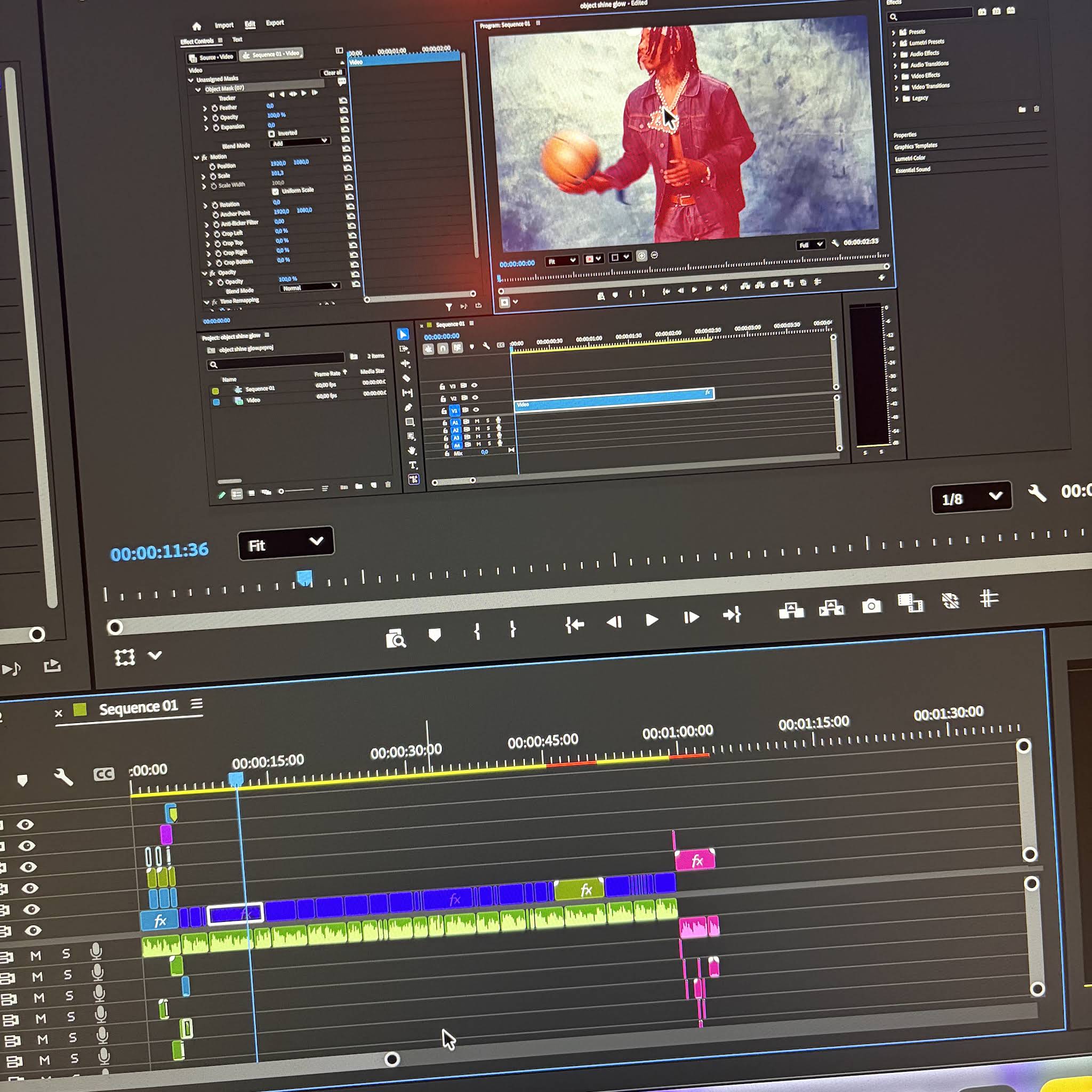Open timeline display settings wrench near CC
This screenshot has width=1092, height=1092.
pyautogui.click(x=63, y=777)
